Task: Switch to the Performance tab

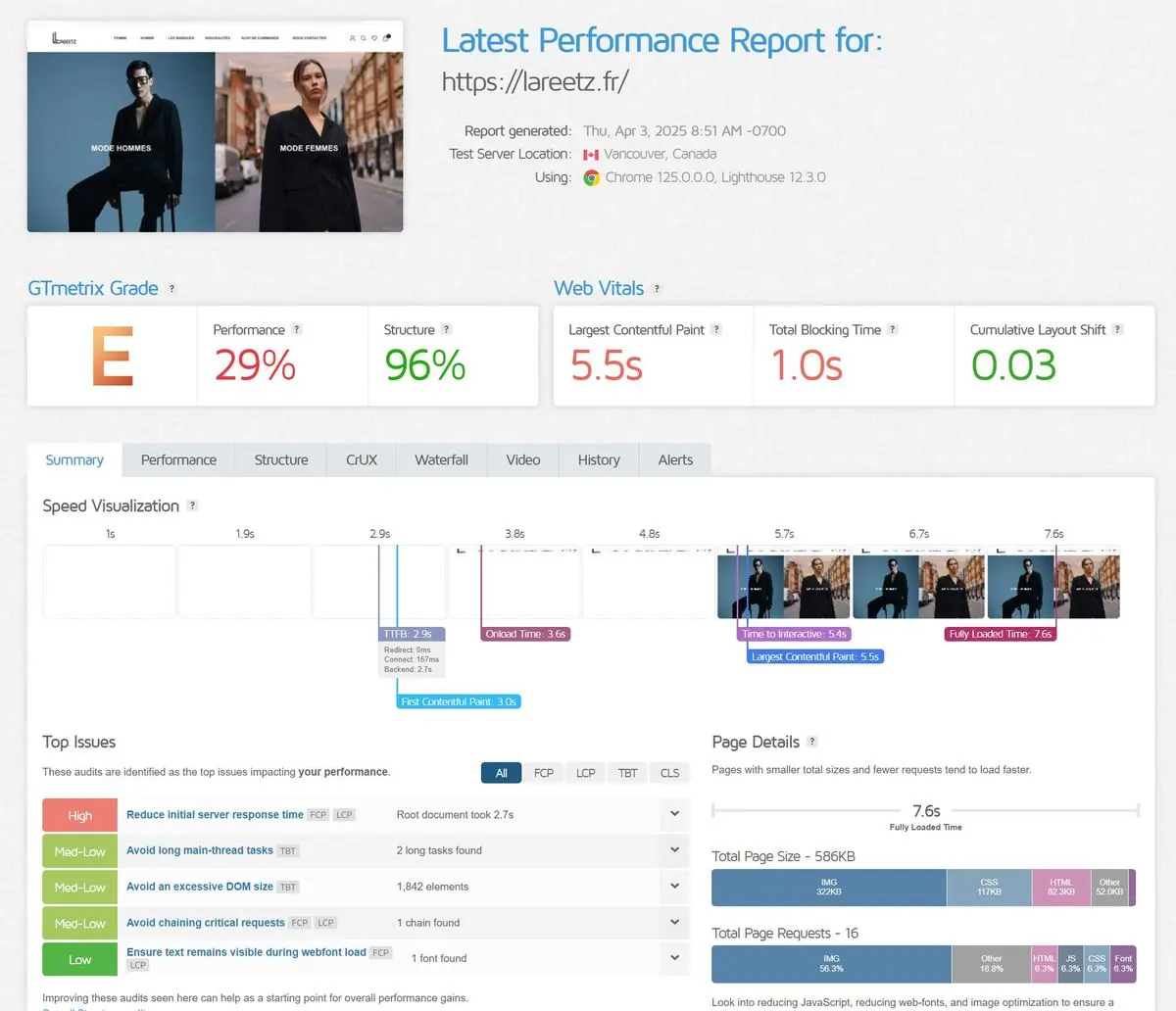Action: click(x=178, y=460)
